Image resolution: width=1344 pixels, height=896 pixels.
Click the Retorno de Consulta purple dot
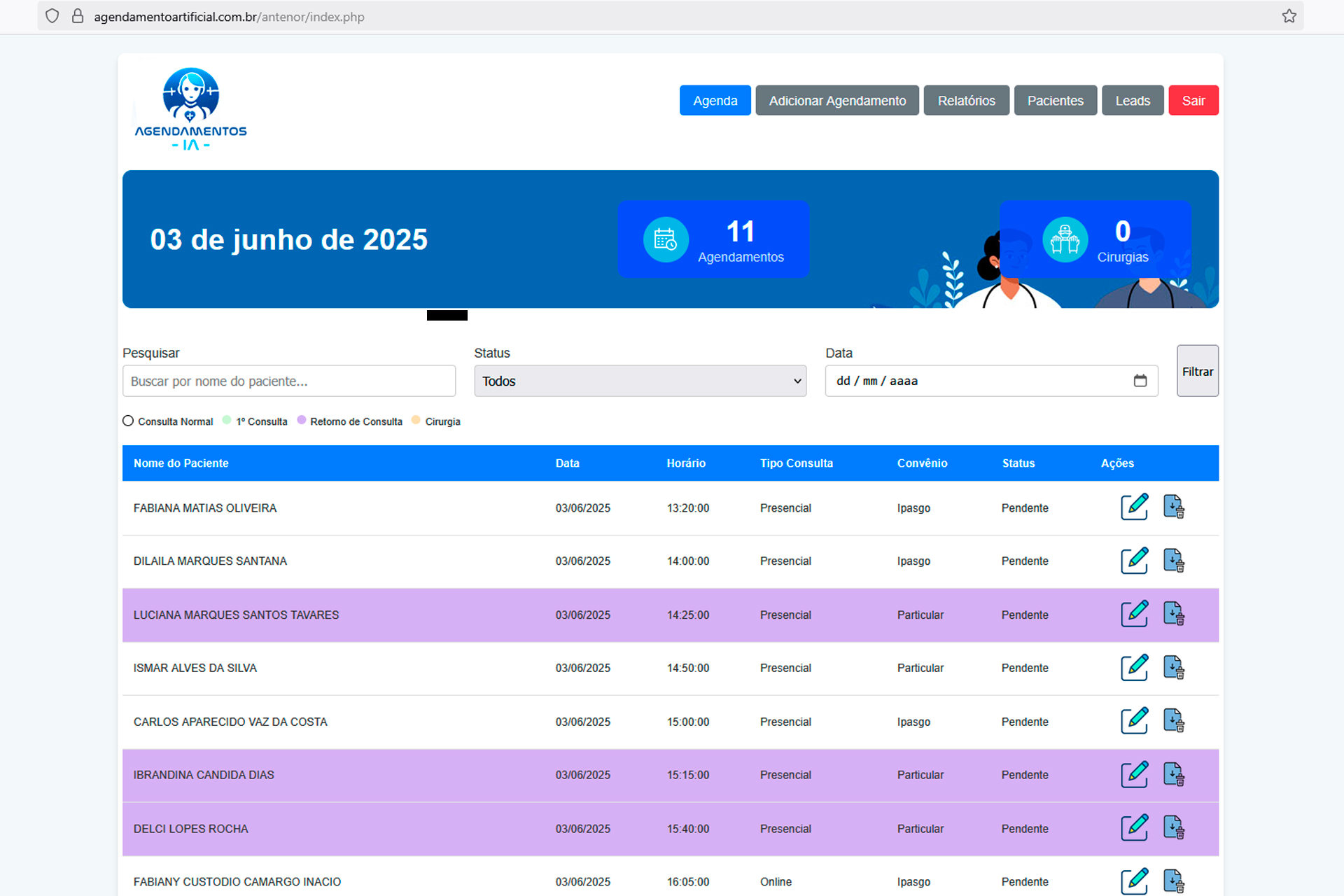302,420
